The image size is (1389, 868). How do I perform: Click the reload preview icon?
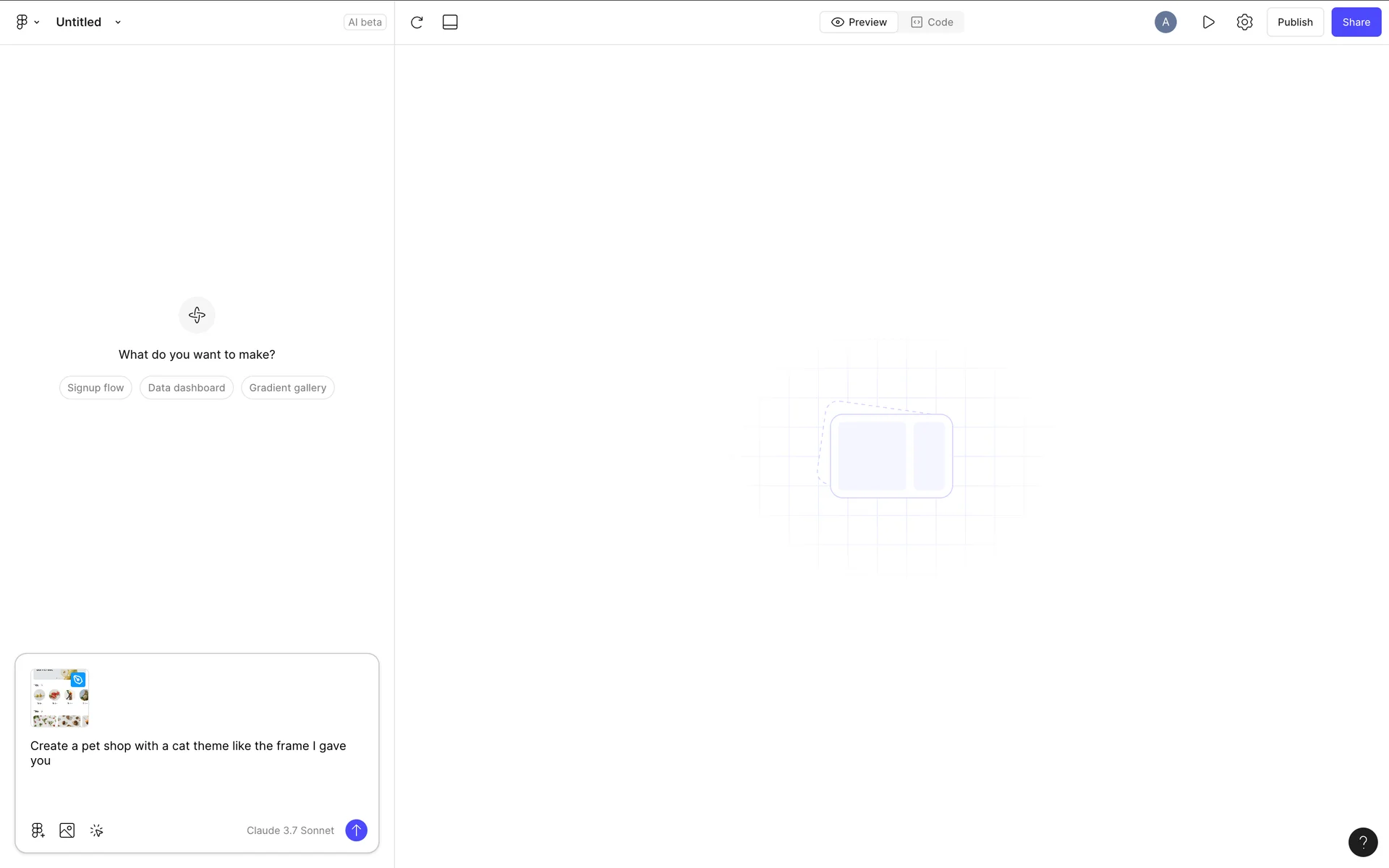[x=417, y=22]
